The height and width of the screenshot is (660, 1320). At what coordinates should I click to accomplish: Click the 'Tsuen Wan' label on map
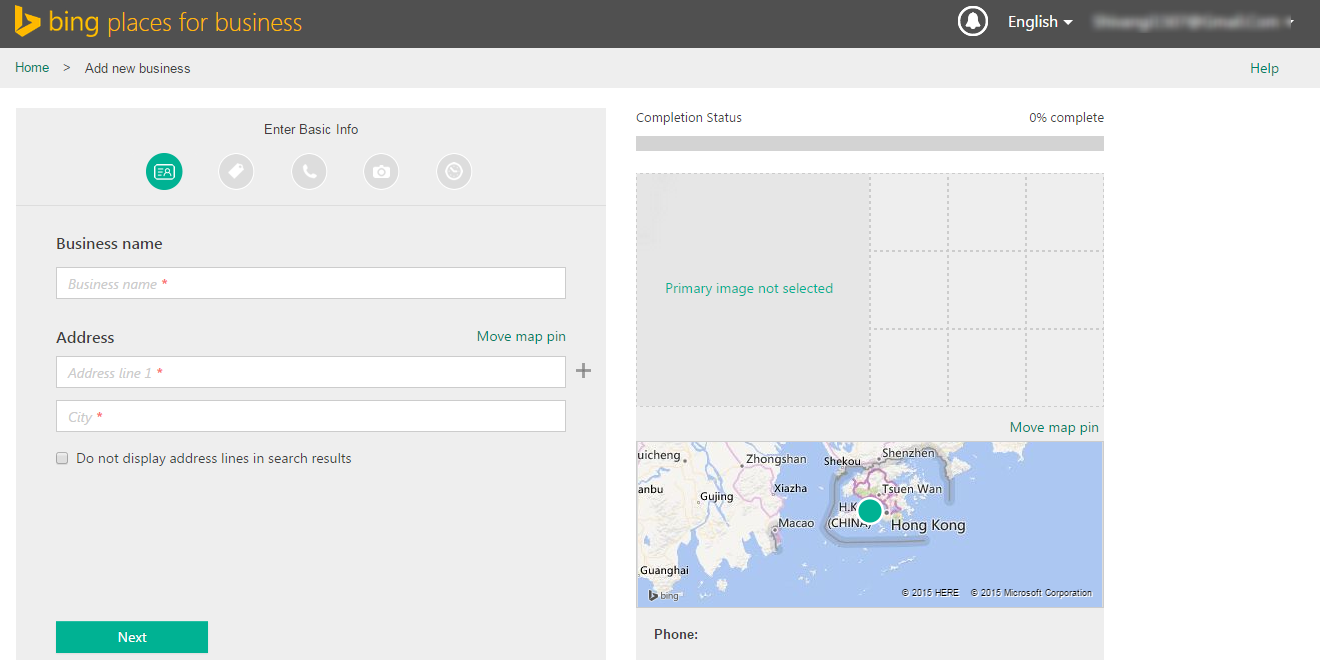click(x=912, y=489)
